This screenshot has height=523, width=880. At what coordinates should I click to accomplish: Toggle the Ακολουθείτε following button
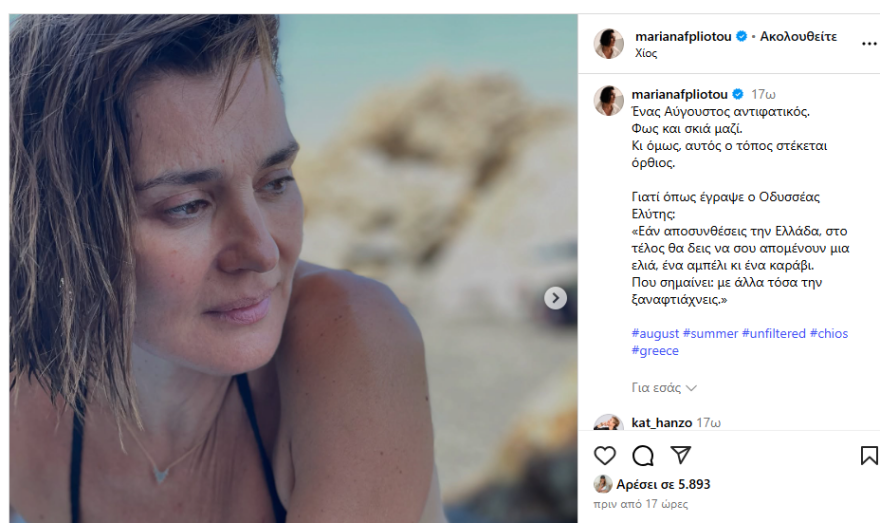click(x=798, y=37)
